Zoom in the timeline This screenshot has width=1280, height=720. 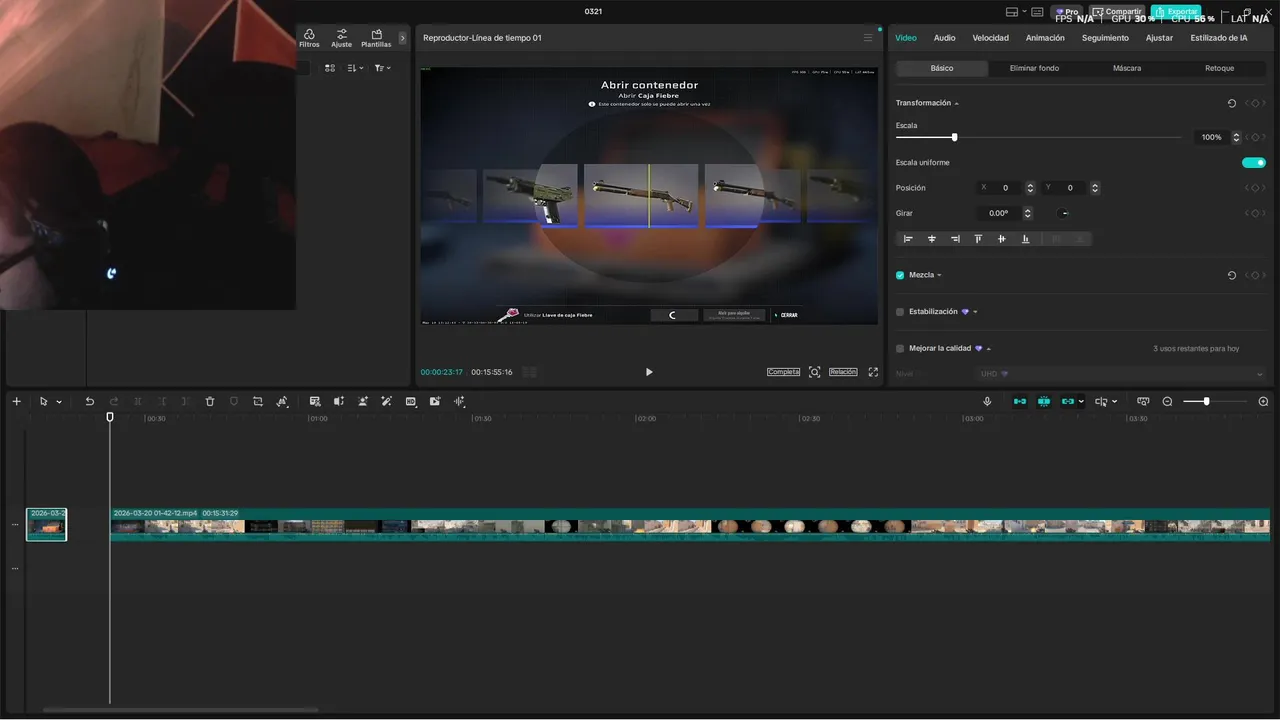click(x=1263, y=401)
